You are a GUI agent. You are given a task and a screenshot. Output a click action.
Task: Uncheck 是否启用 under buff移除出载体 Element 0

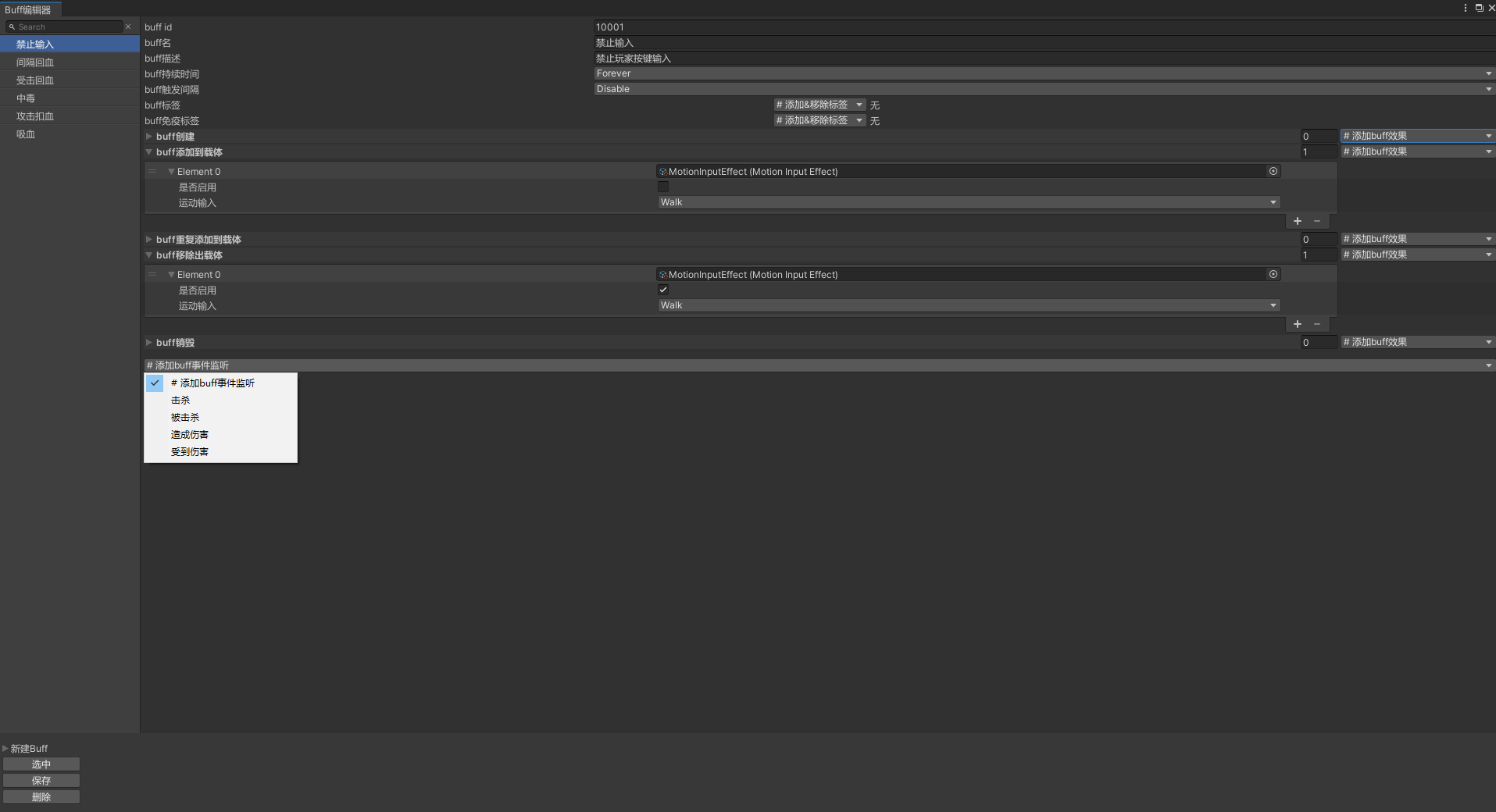click(x=663, y=290)
